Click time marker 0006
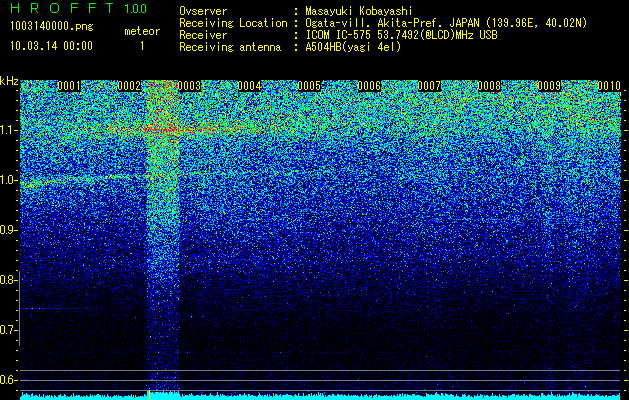Viewport: 629px width, 400px height. [x=369, y=86]
